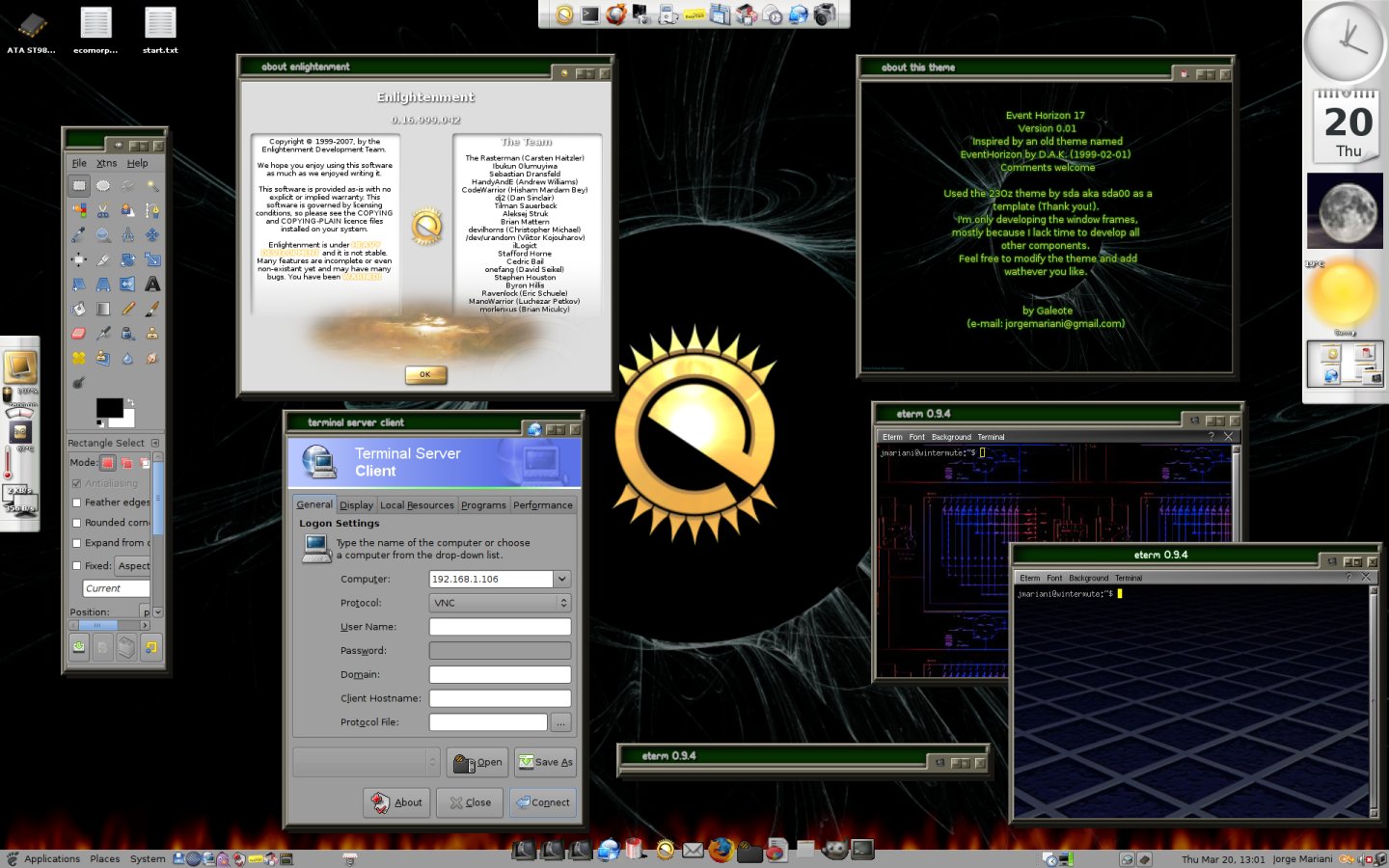
Task: Select the Free Select lasso tool
Action: click(x=127, y=185)
